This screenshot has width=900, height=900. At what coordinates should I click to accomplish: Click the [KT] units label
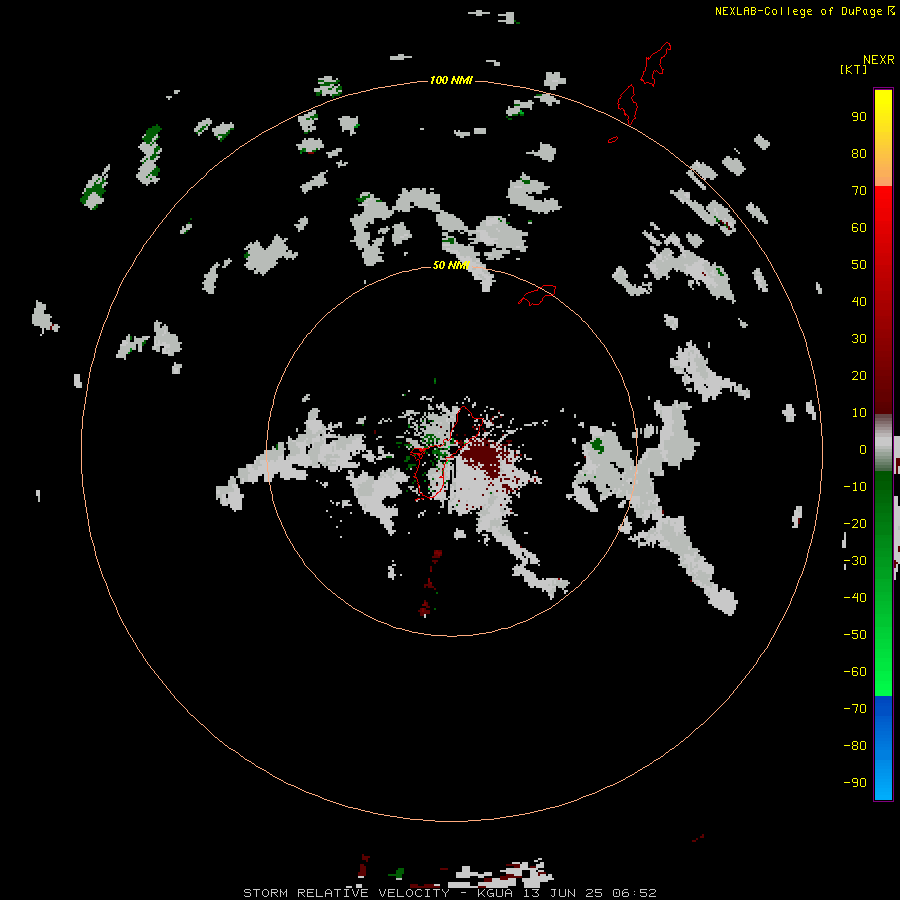pyautogui.click(x=853, y=69)
